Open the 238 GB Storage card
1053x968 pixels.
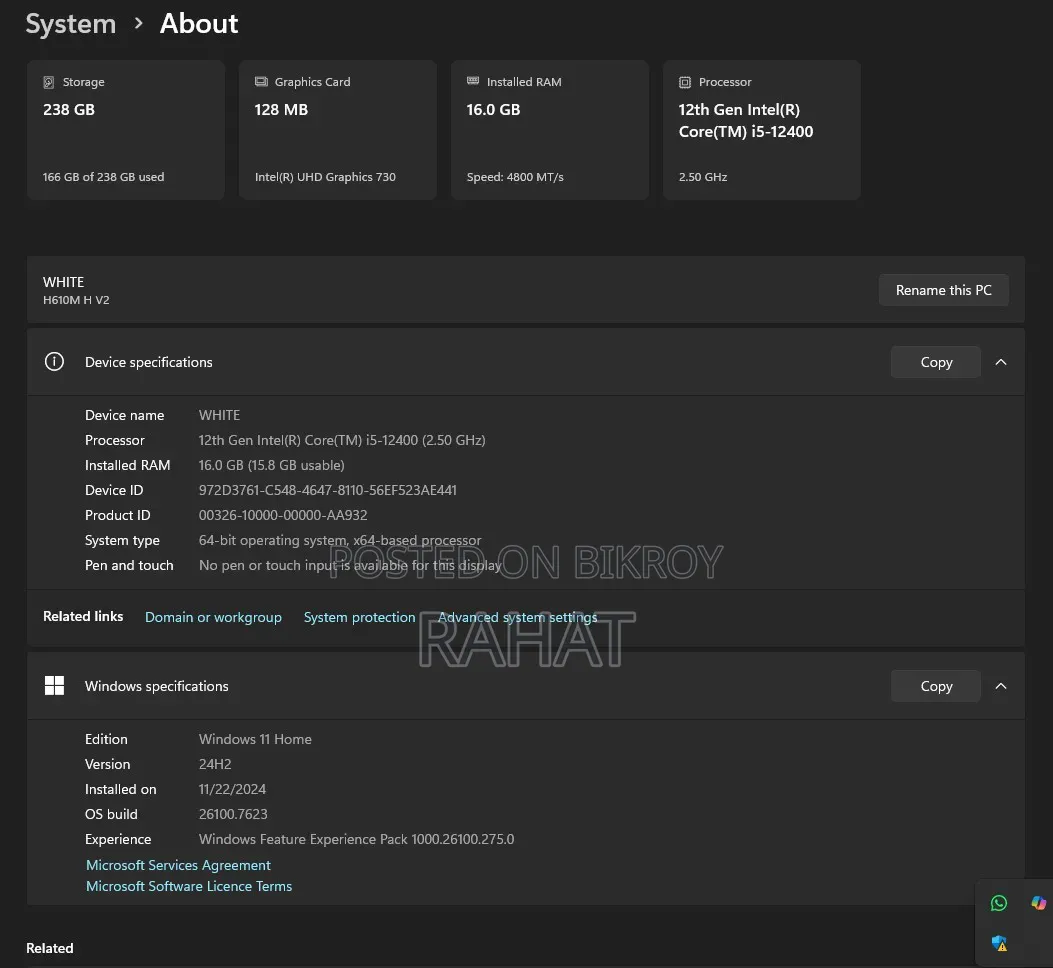point(126,130)
